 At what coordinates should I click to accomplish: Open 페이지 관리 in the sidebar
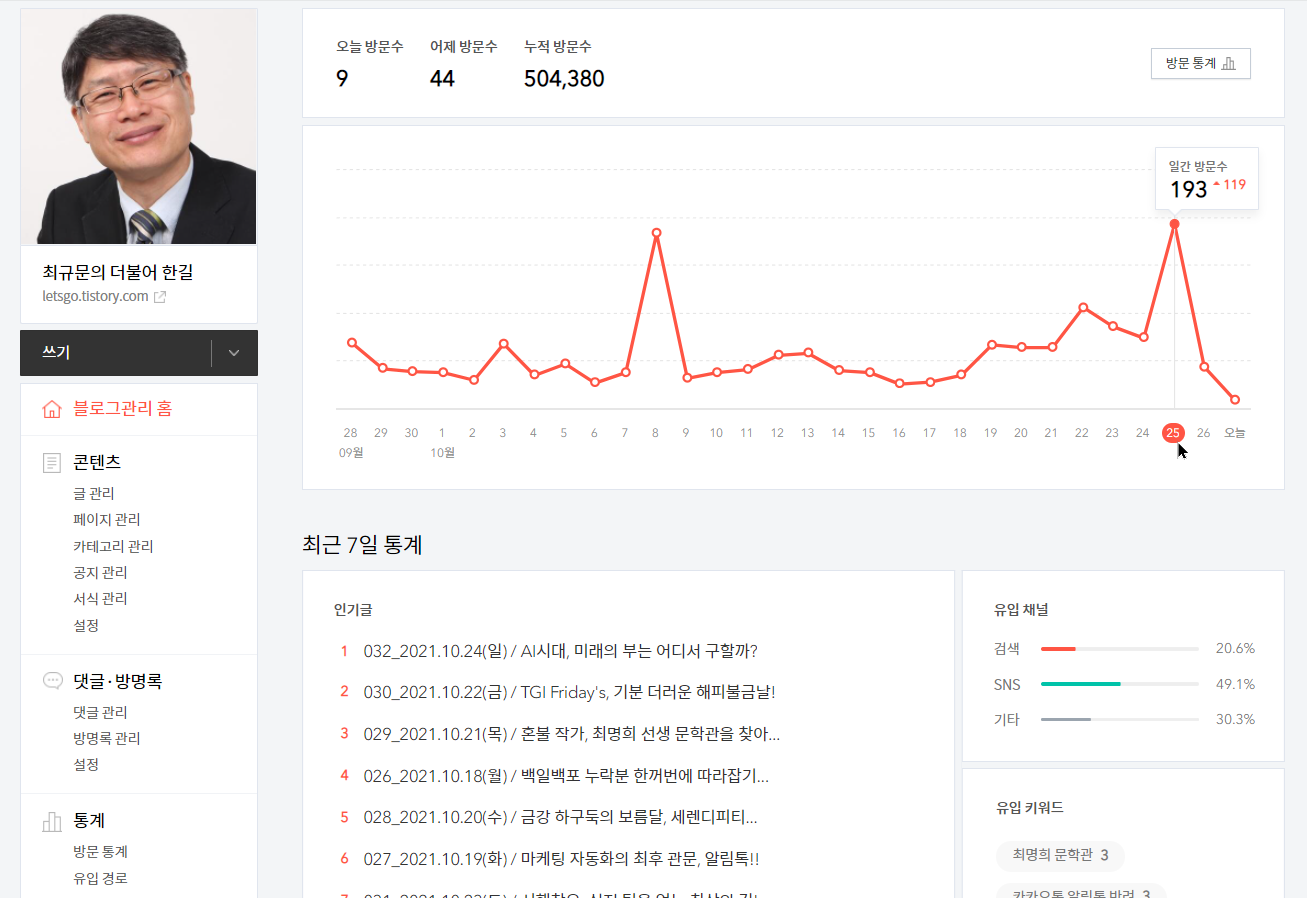107,520
